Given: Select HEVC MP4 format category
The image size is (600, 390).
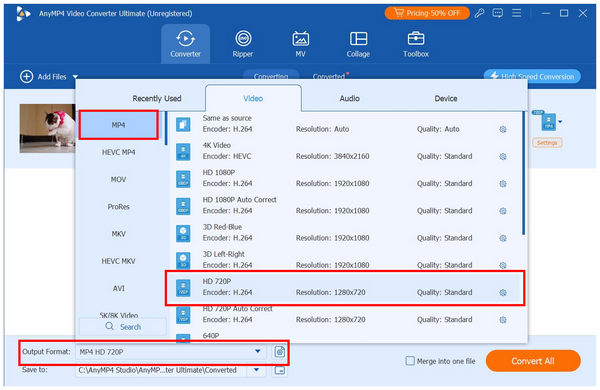Looking at the screenshot, I should click(118, 152).
